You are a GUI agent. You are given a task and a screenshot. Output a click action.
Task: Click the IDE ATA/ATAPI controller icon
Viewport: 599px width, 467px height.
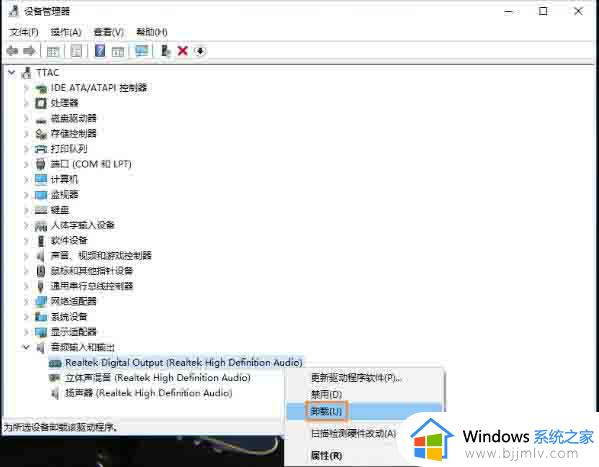pos(40,88)
